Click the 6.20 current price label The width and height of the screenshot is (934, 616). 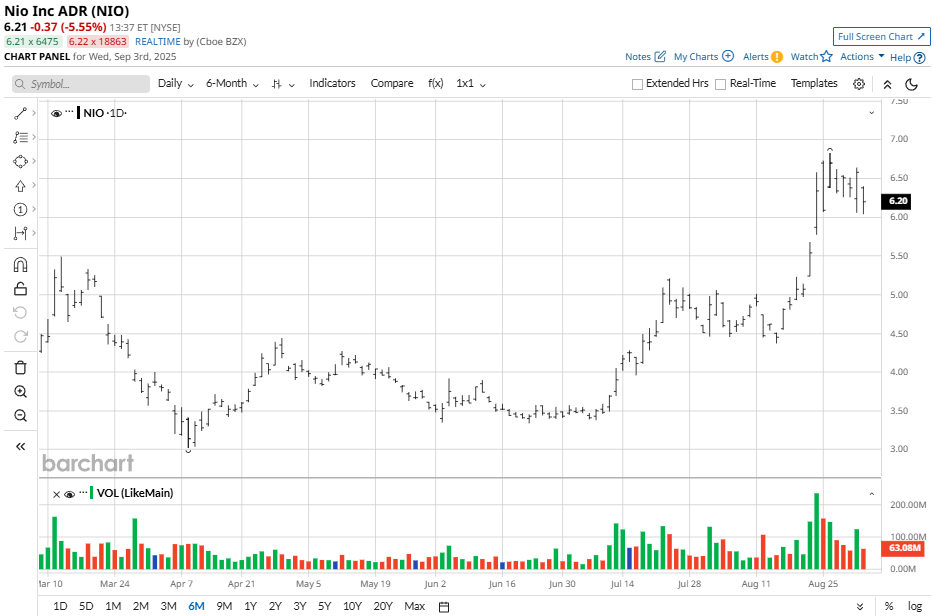[x=896, y=201]
